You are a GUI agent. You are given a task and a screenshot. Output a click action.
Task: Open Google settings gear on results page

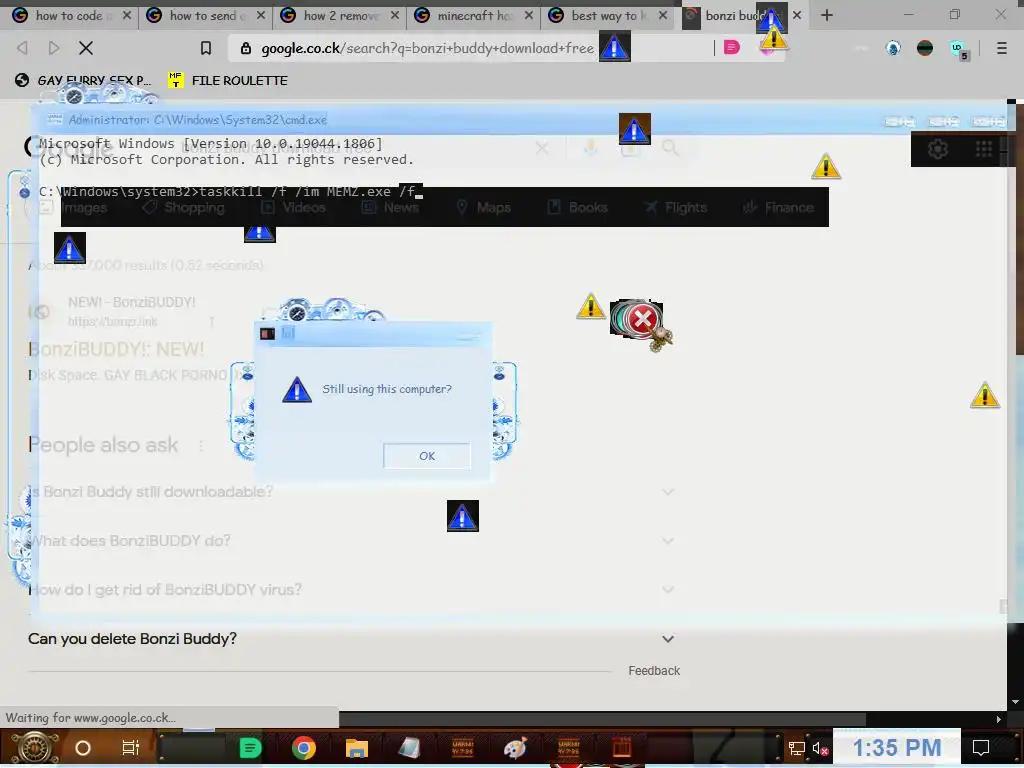[938, 150]
